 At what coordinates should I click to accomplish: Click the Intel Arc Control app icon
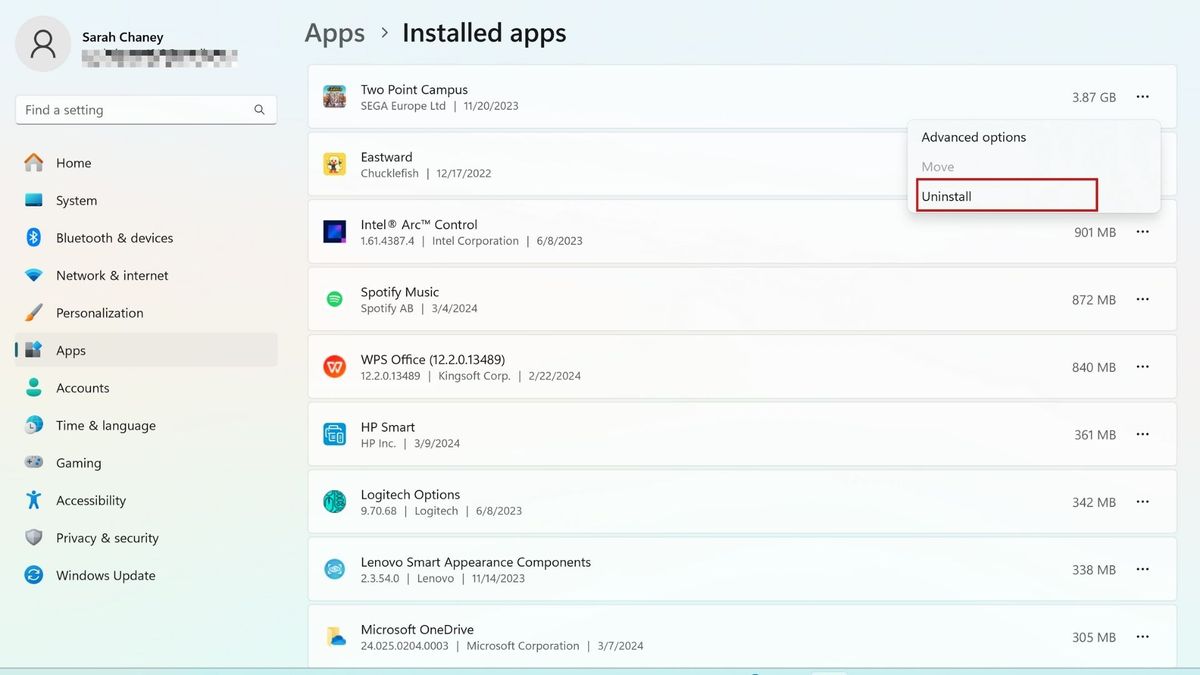[x=334, y=232]
